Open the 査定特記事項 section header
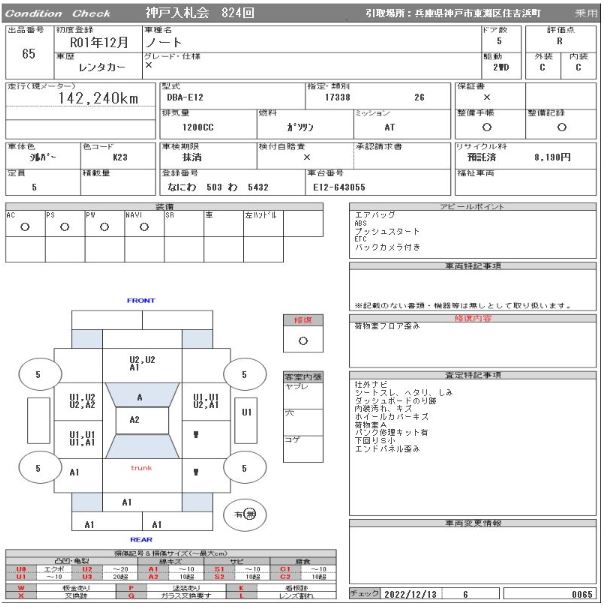 click(x=473, y=374)
